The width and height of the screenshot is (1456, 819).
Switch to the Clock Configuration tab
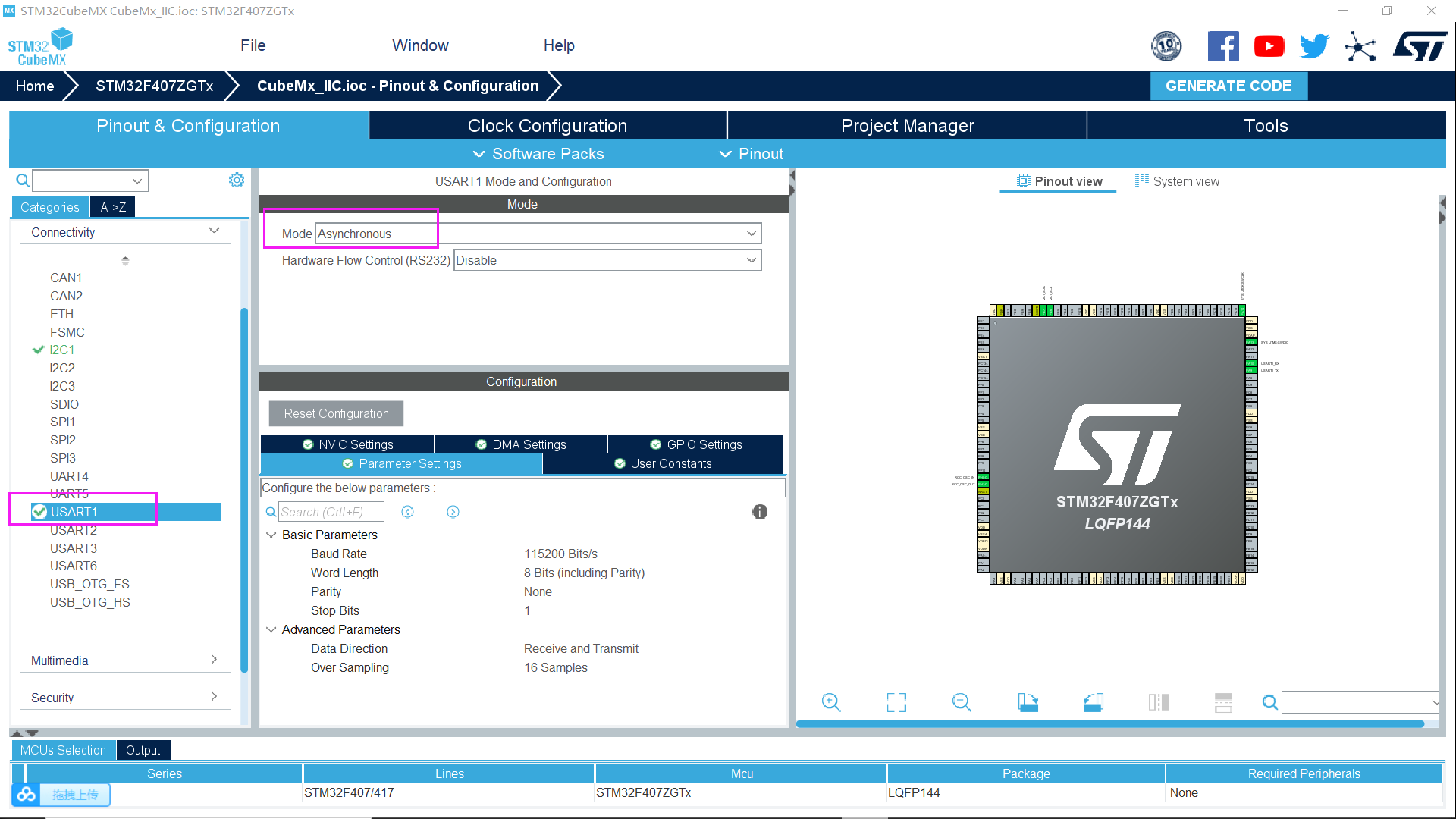click(x=548, y=125)
